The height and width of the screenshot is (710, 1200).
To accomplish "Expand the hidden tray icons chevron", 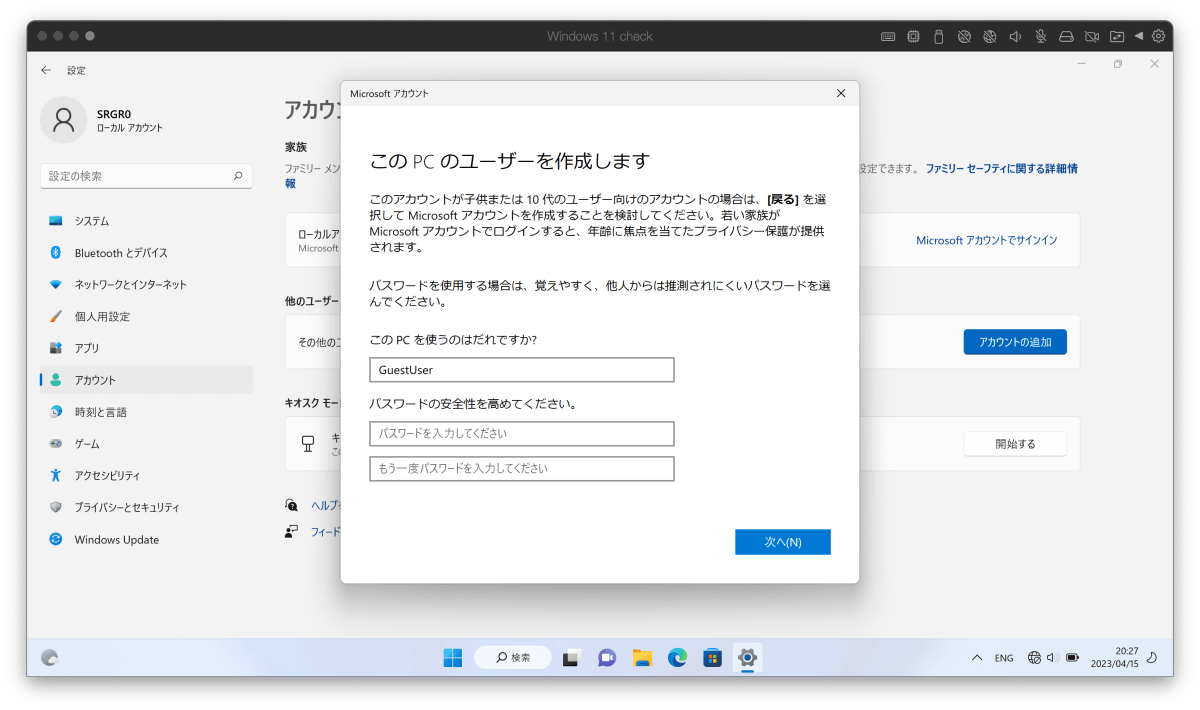I will coord(977,658).
